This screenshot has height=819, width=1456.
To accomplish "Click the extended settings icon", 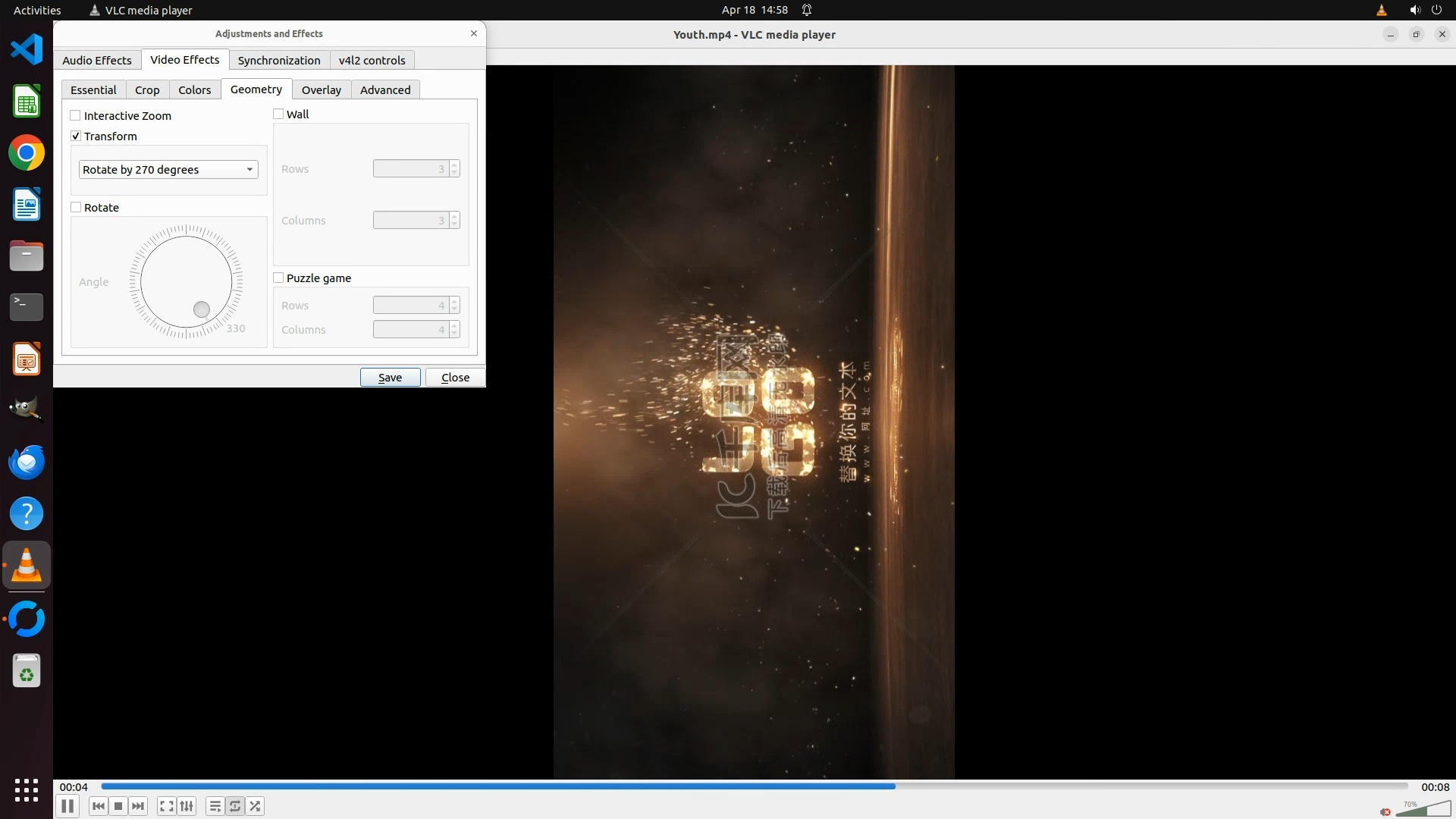I will (187, 806).
